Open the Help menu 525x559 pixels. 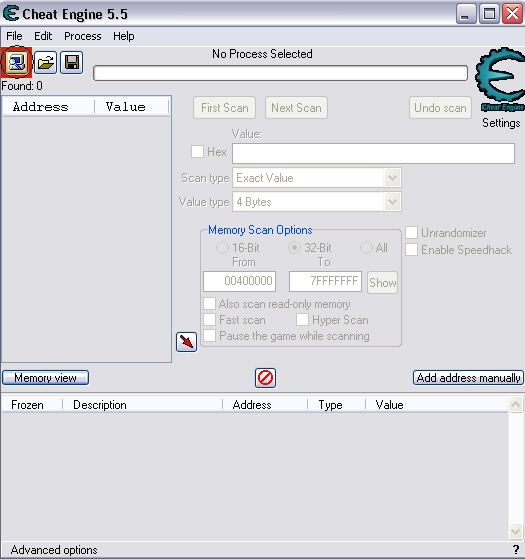pyautogui.click(x=124, y=36)
